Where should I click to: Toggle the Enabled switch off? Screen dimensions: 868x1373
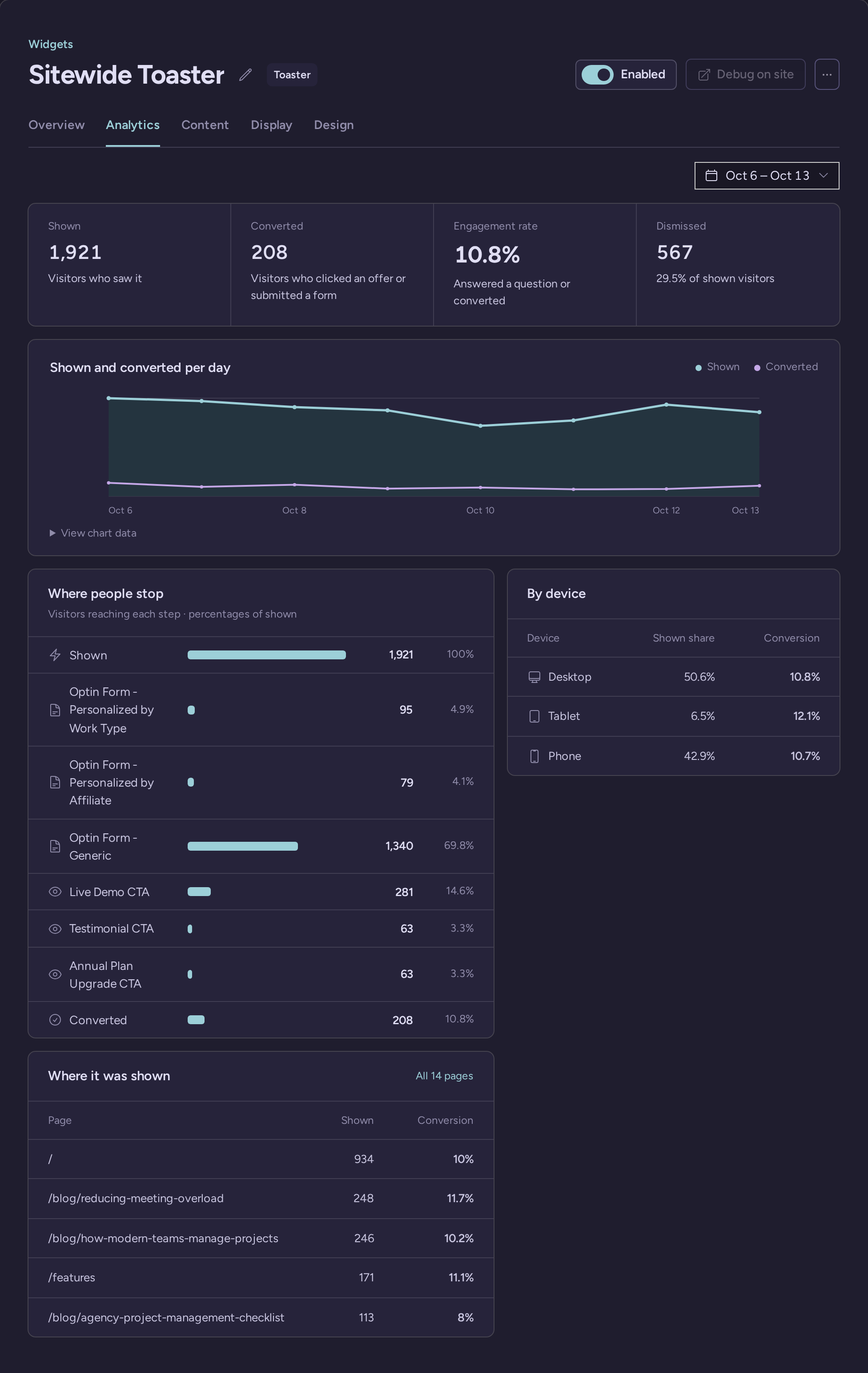point(597,75)
